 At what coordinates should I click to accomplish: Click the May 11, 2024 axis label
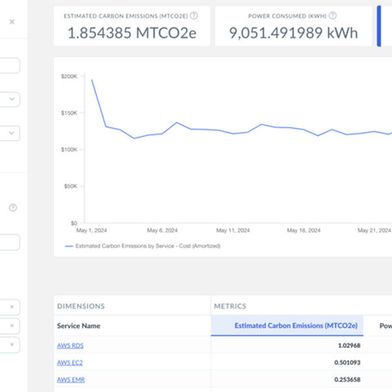pos(233,230)
